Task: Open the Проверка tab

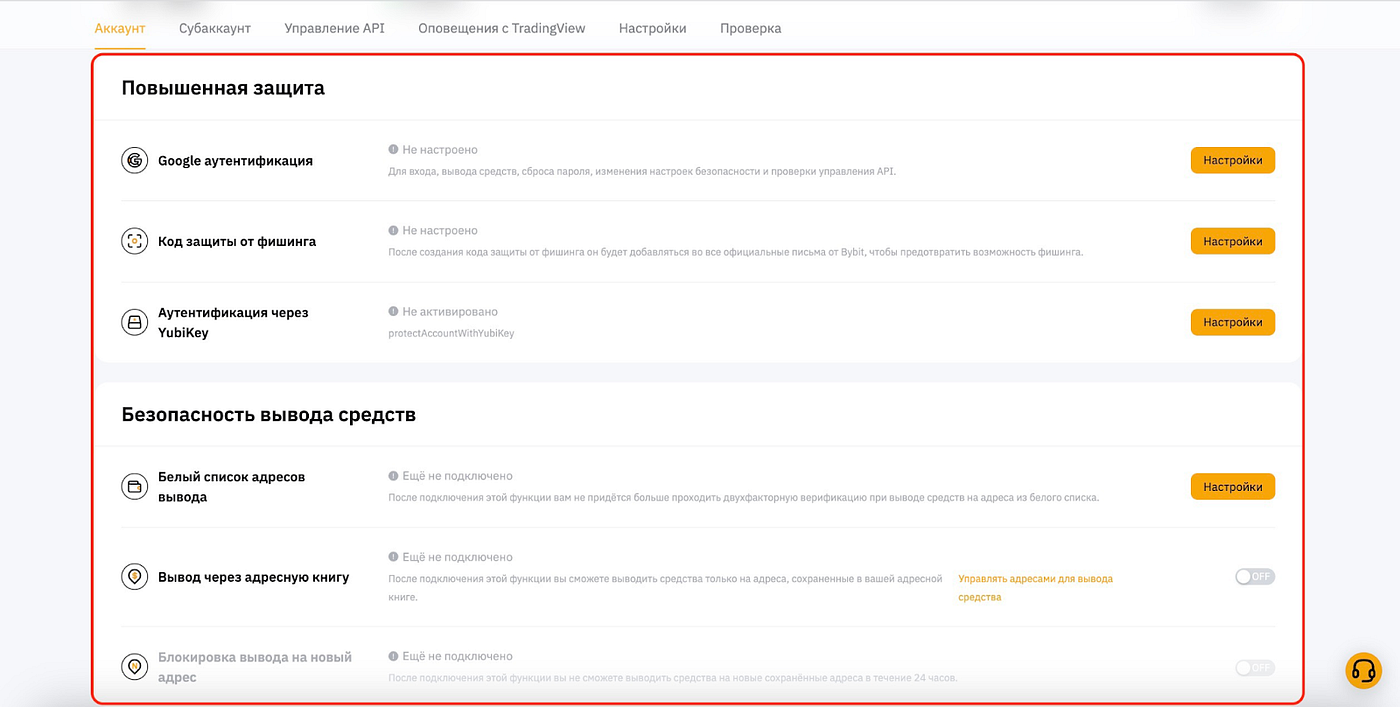Action: [x=751, y=28]
